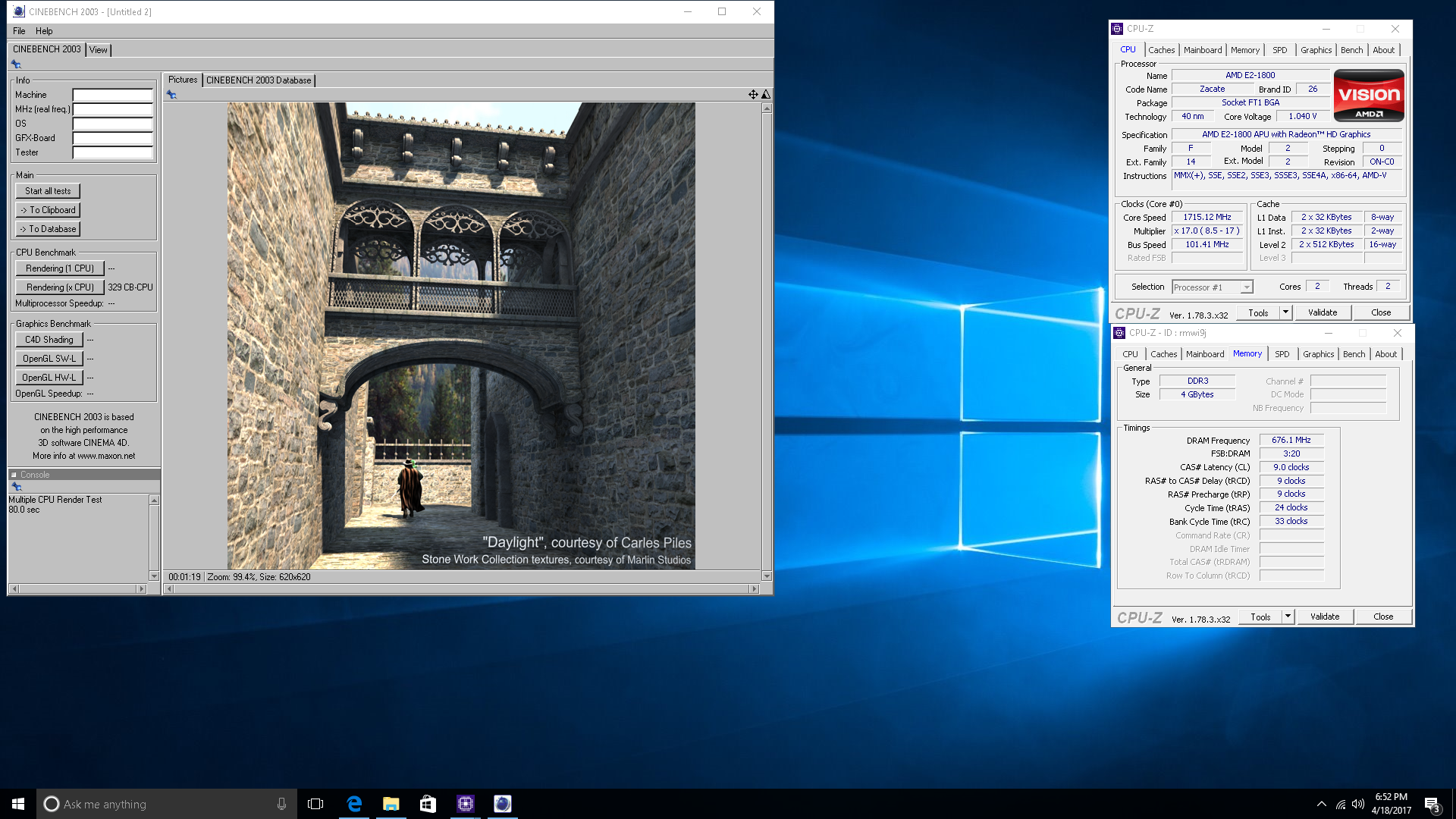Click the pin icon in the Console panel
The image size is (1456, 819).
(x=16, y=487)
